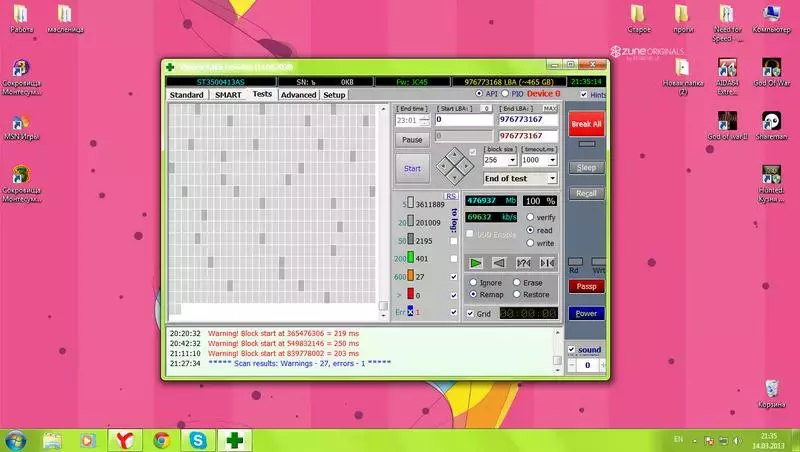
Task: Click the right arrow of the diamond navigator
Action: pos(465,166)
